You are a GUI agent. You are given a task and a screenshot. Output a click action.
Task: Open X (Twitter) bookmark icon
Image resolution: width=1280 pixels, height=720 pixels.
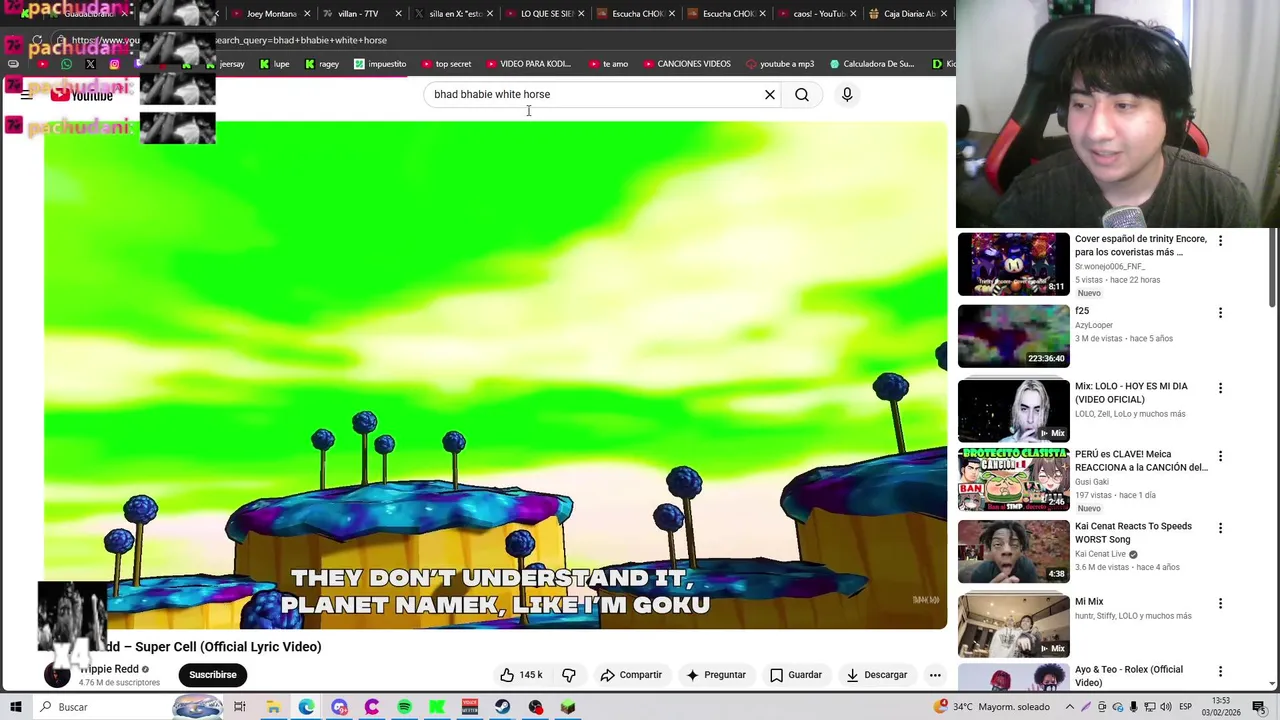point(90,64)
